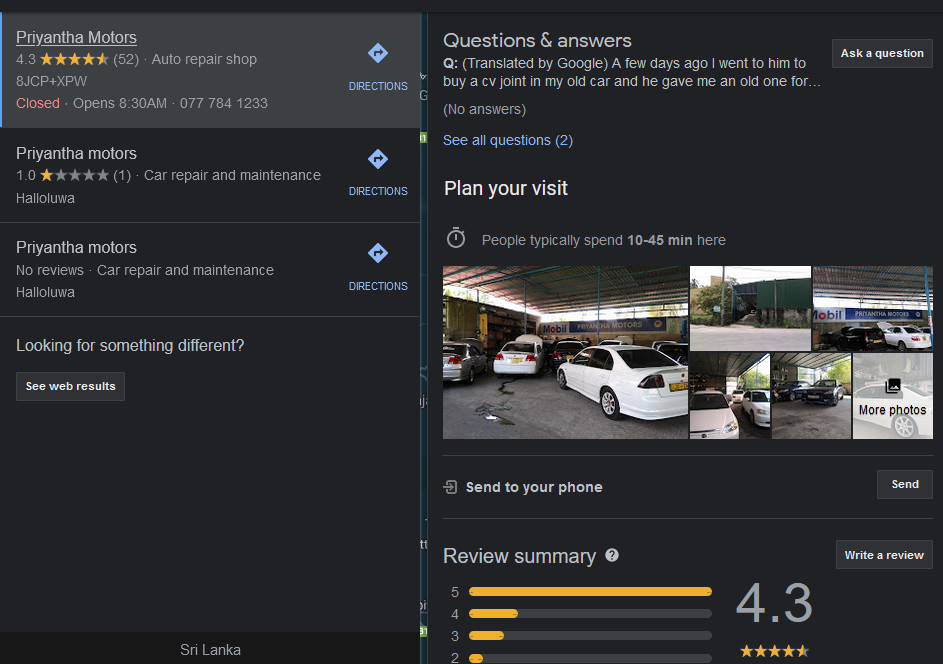The image size is (943, 664).
Task: Open See all questions (2) link
Action: click(508, 140)
